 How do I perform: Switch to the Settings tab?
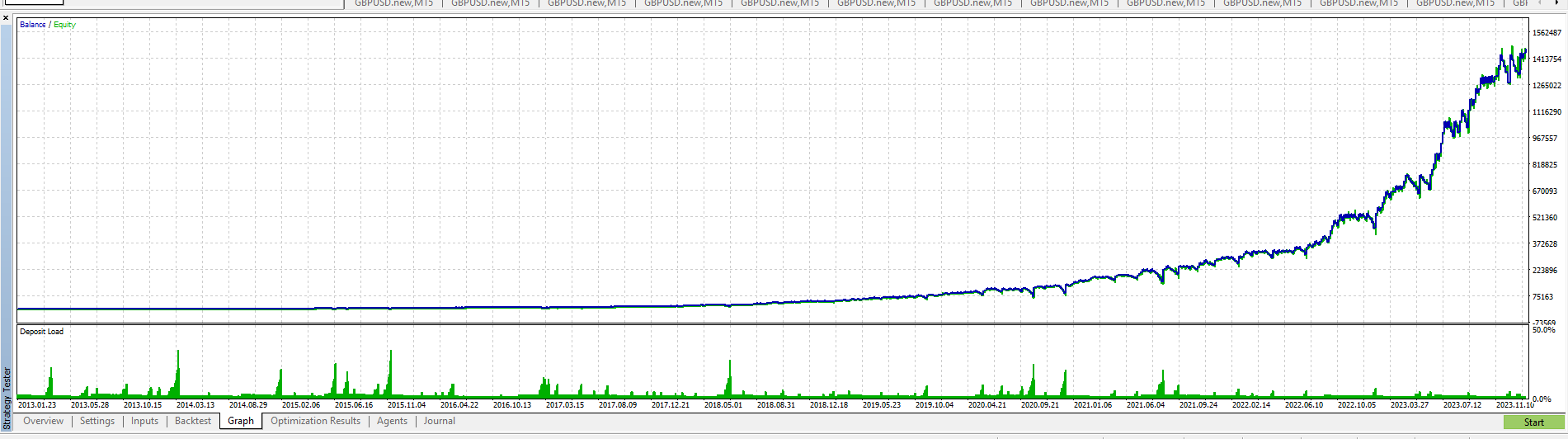point(97,421)
